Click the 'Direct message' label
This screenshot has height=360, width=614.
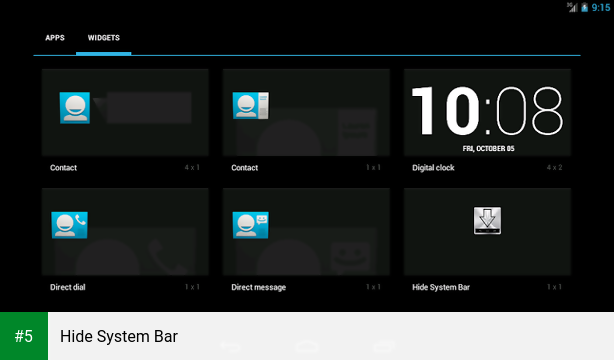pyautogui.click(x=258, y=287)
